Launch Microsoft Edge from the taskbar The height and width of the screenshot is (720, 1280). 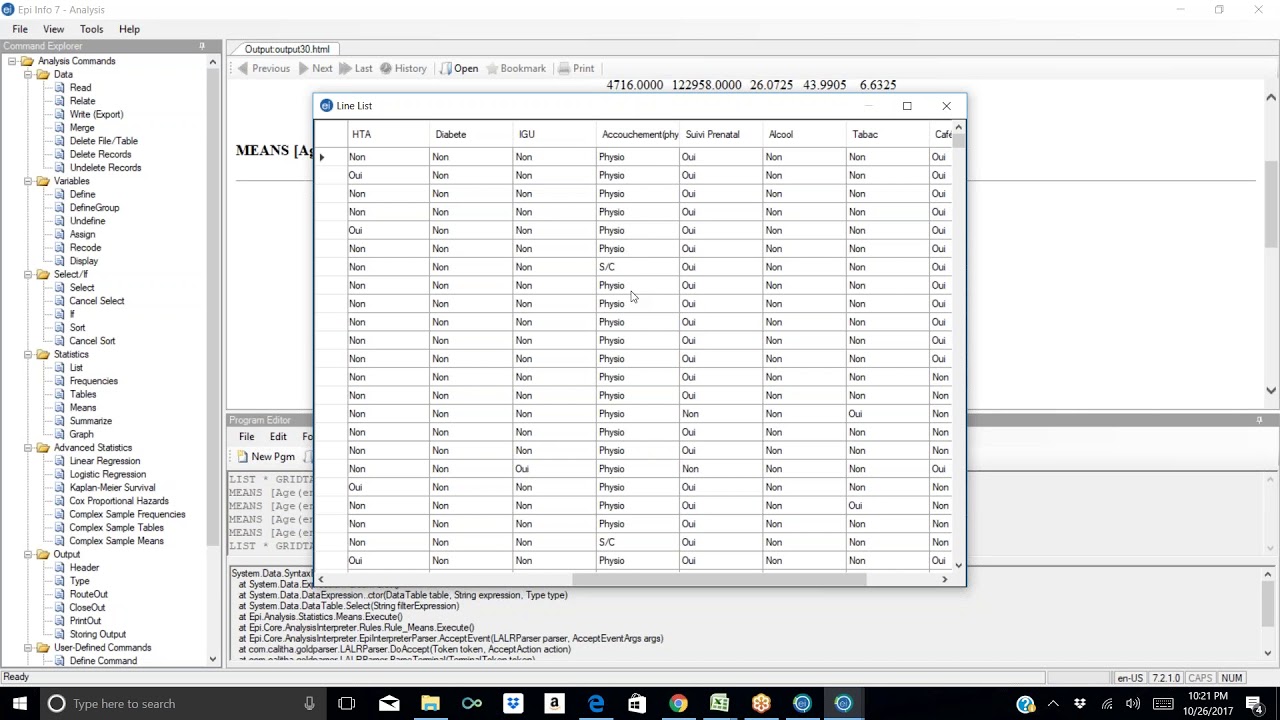pos(596,704)
